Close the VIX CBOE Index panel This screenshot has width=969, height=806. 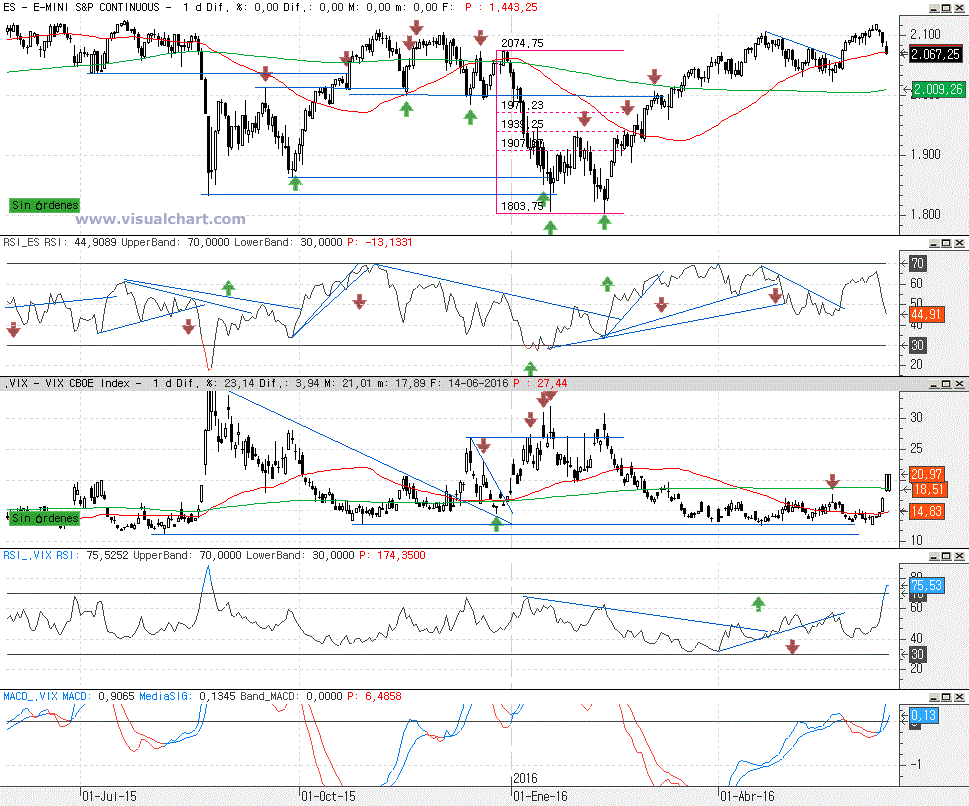click(x=958, y=384)
